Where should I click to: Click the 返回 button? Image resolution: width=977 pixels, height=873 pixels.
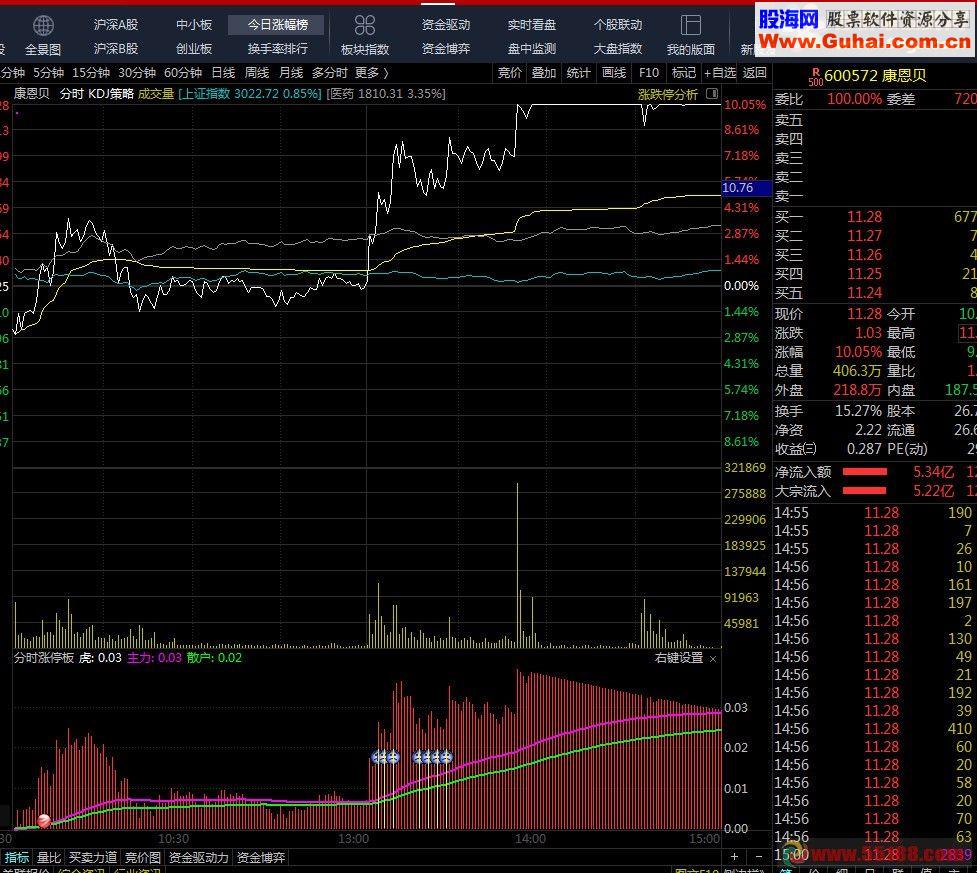(755, 73)
